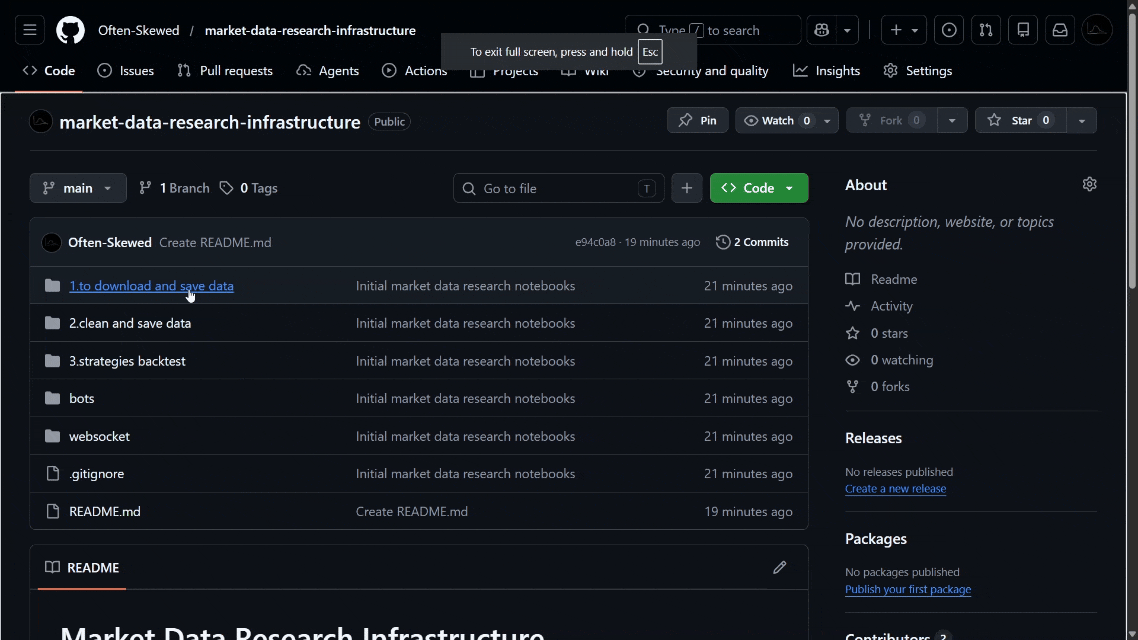Open the green Code clone dropdown
The height and width of the screenshot is (640, 1138).
tap(759, 188)
